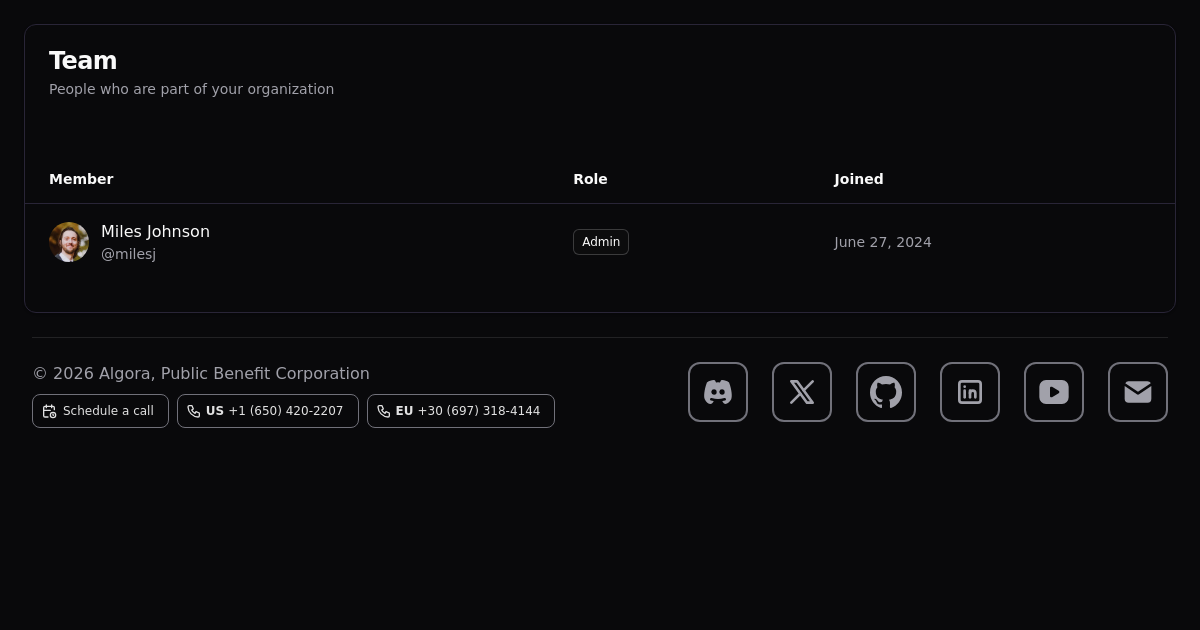Open the GitHub icon in footer
Image resolution: width=1200 pixels, height=630 pixels.
885,392
